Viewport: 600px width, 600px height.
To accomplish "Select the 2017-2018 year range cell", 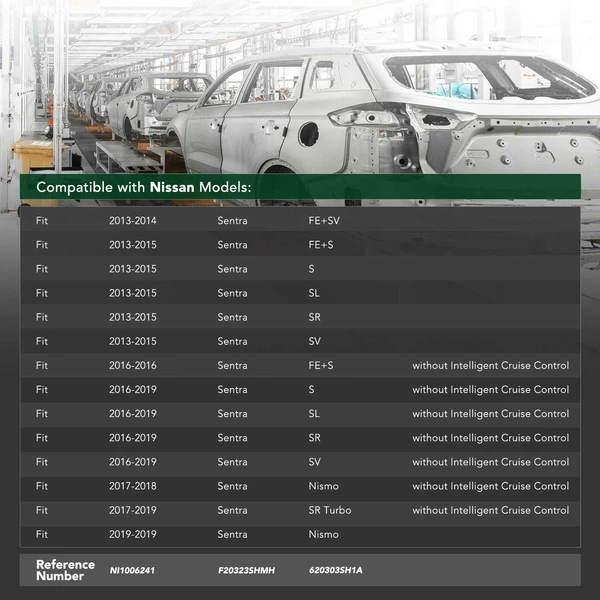I will 133,486.
